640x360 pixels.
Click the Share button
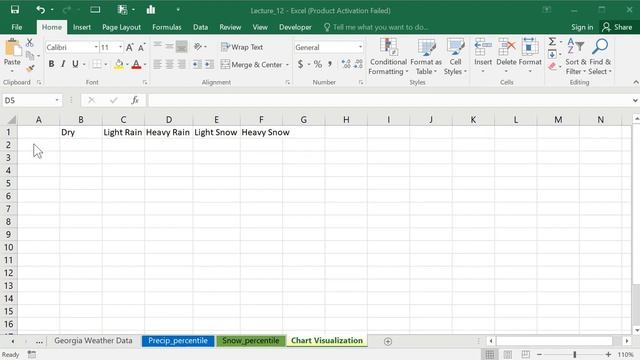click(617, 27)
